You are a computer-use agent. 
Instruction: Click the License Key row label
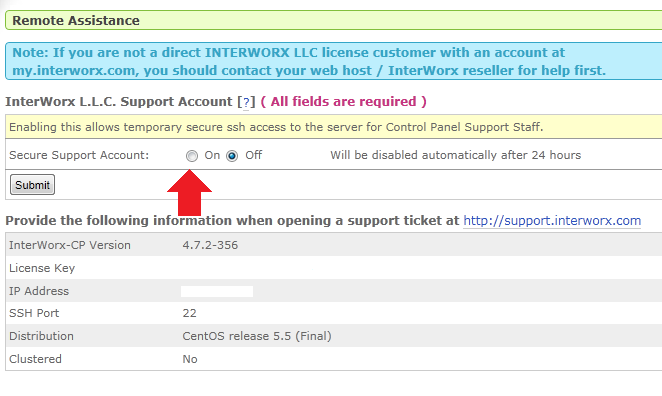[x=42, y=269]
